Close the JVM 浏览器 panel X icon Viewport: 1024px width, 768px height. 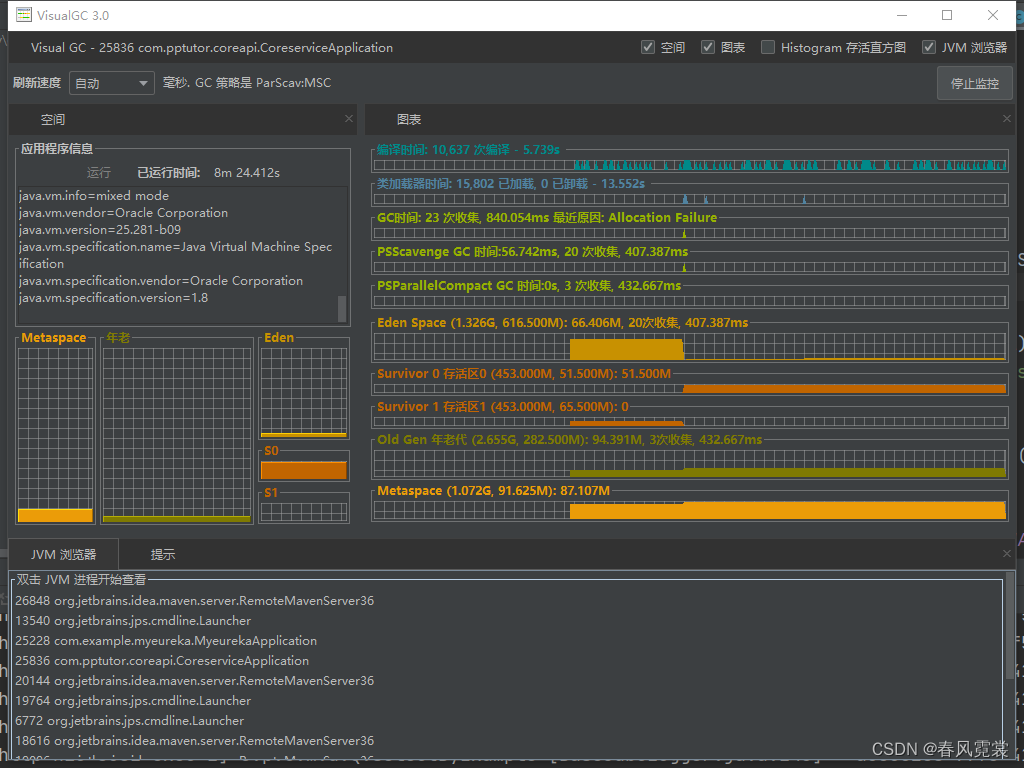pyautogui.click(x=1006, y=552)
